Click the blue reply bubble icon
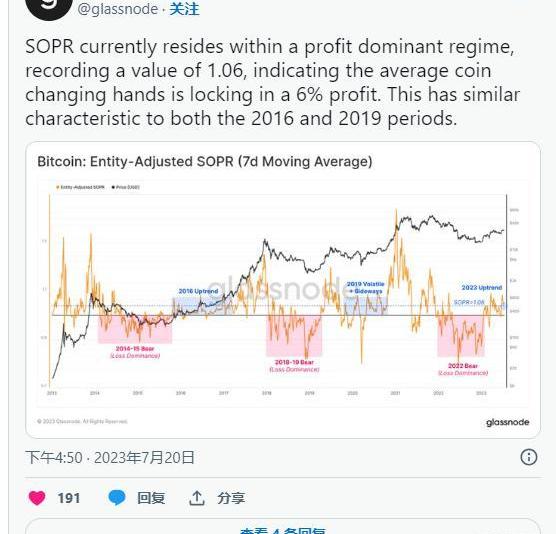The height and width of the screenshot is (534, 556). 117,498
